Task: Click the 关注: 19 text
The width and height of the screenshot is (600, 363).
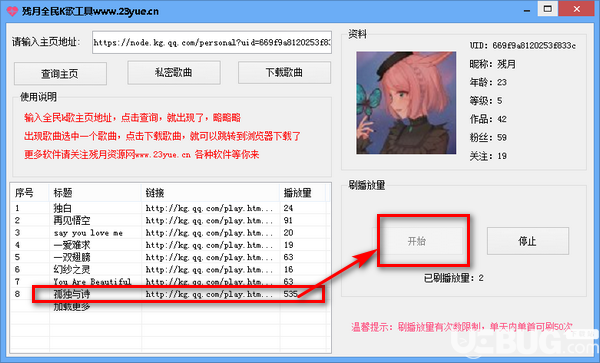Action: pyautogui.click(x=488, y=156)
